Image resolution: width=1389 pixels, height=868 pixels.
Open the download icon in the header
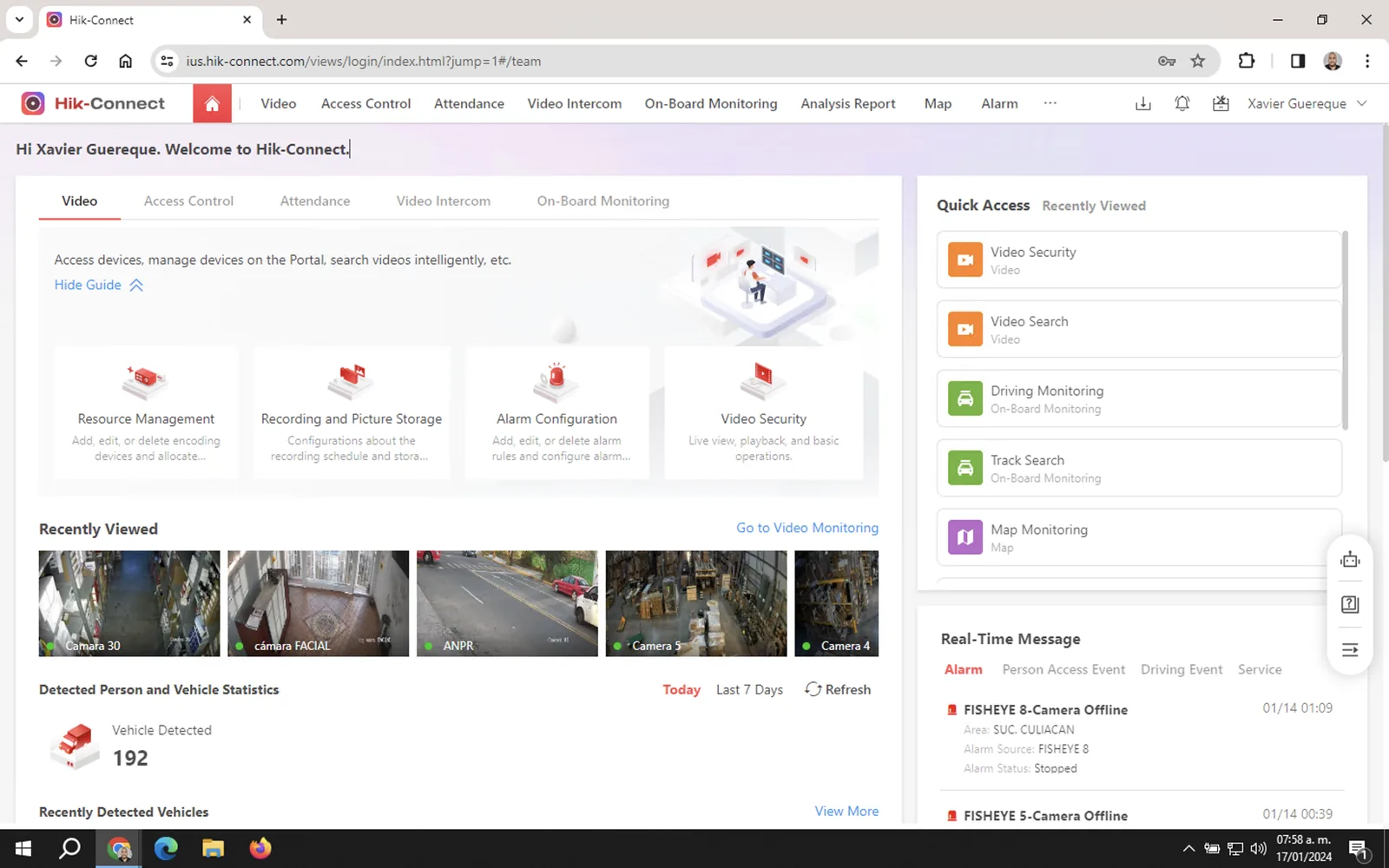pyautogui.click(x=1143, y=104)
